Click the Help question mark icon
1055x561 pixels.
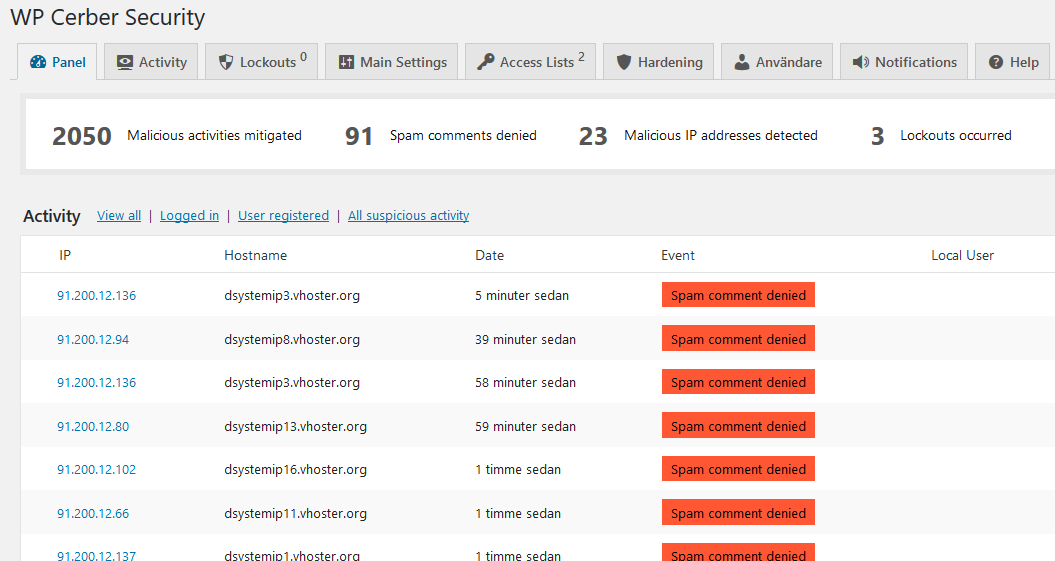[x=996, y=62]
